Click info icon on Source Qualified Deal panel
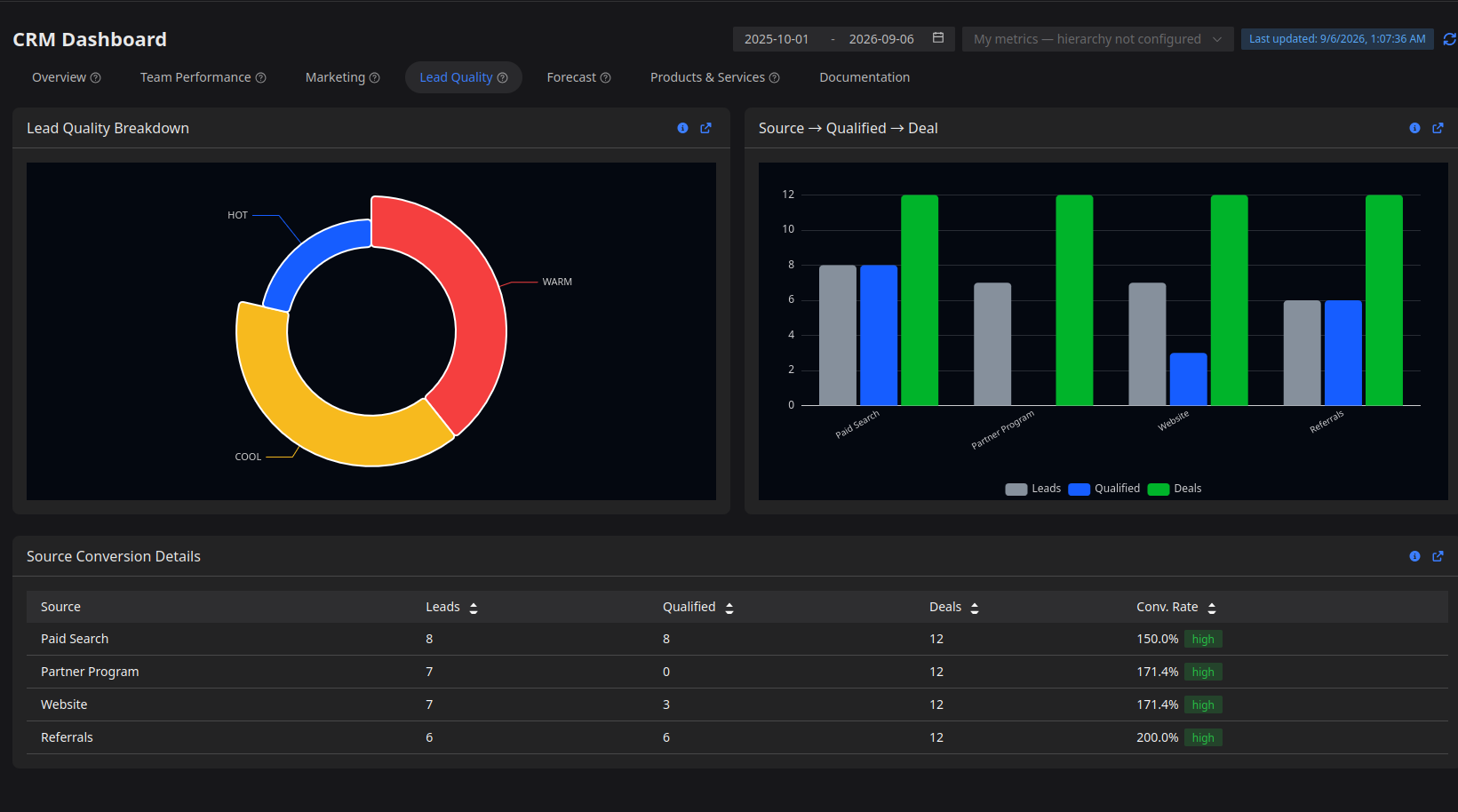The width and height of the screenshot is (1458, 812). [1414, 128]
